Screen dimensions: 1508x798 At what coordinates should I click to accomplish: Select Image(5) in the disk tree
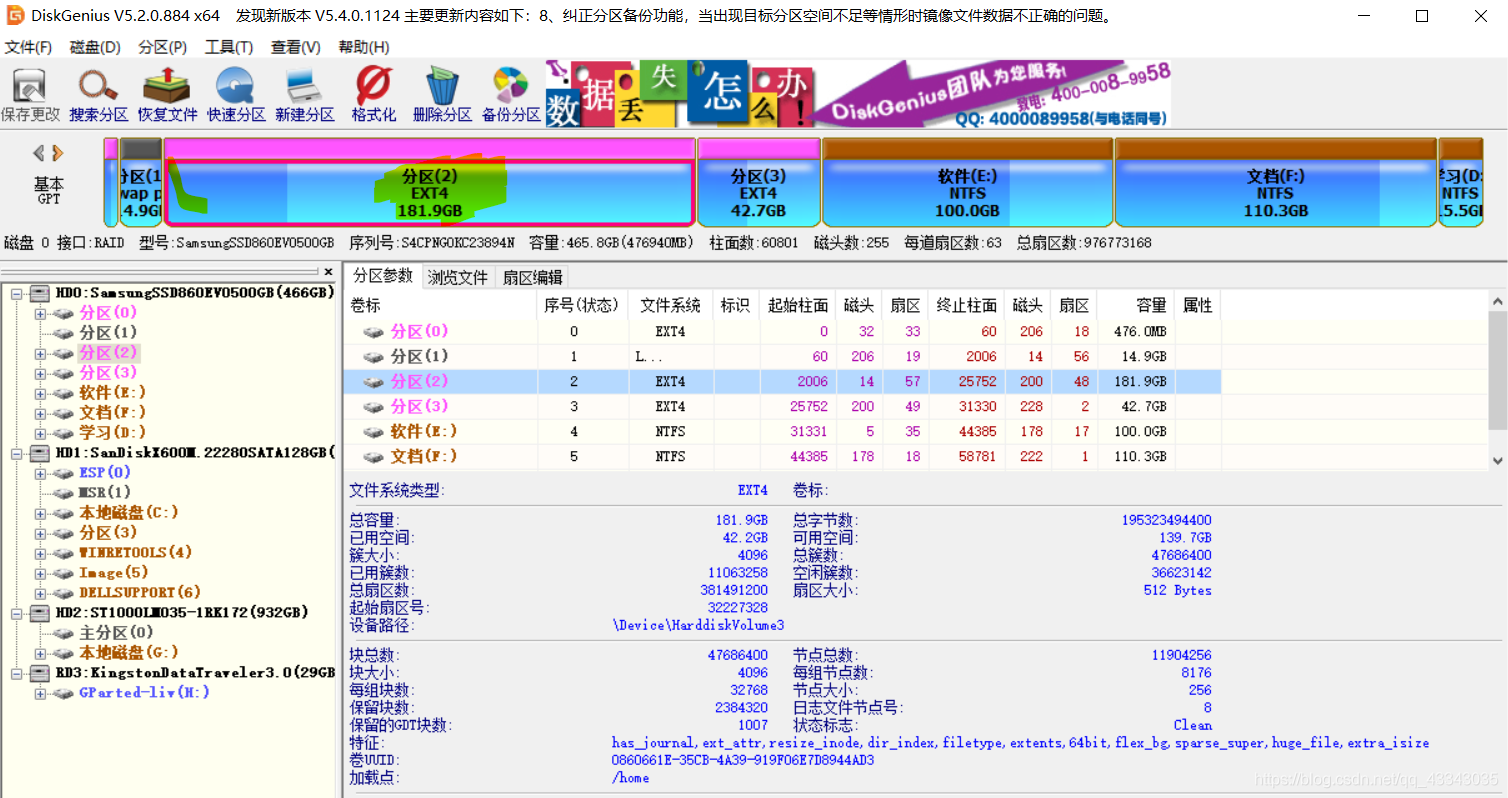point(113,572)
